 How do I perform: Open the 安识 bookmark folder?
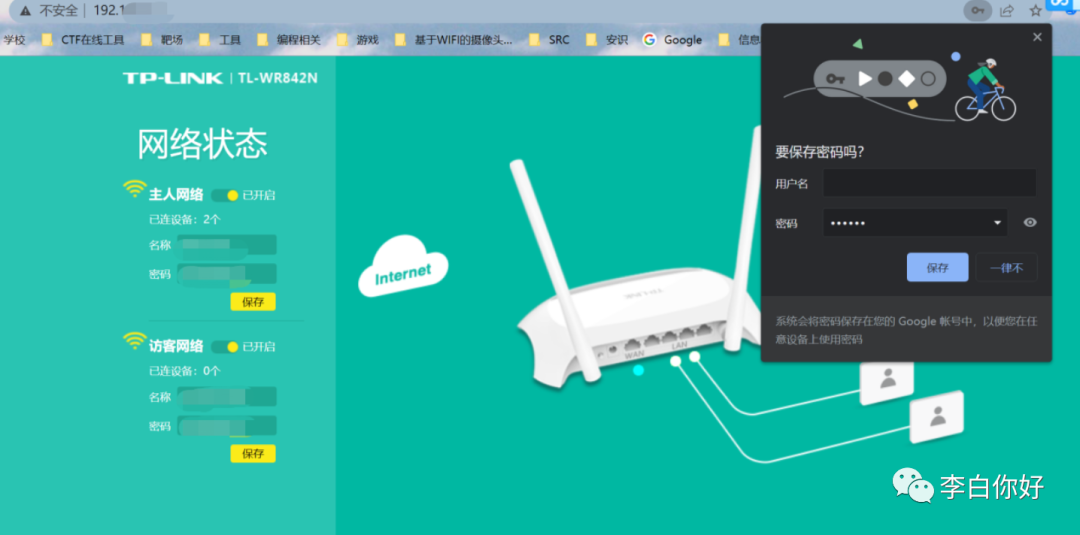coord(607,40)
